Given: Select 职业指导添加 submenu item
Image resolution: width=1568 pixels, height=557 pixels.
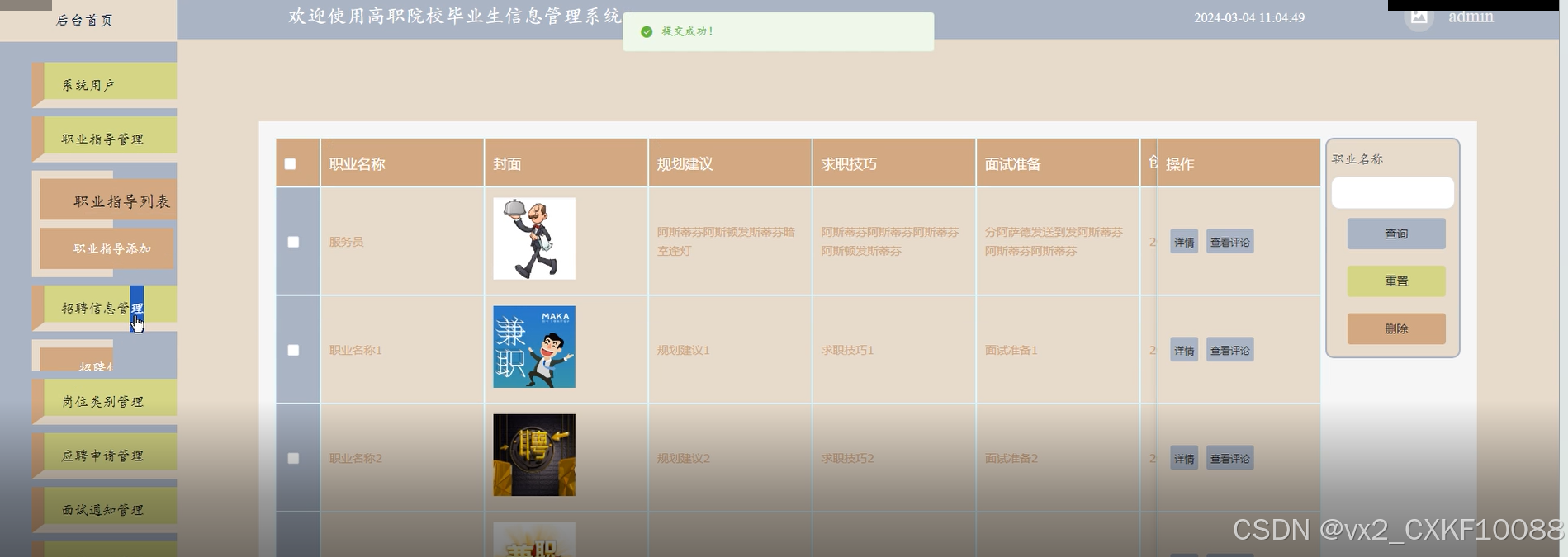Looking at the screenshot, I should point(107,248).
